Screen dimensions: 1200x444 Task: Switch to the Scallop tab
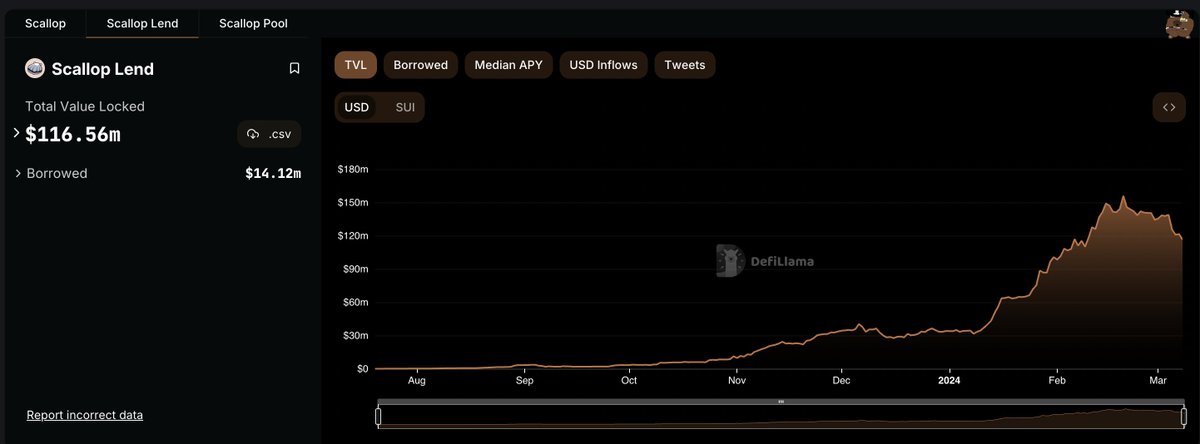pos(45,22)
